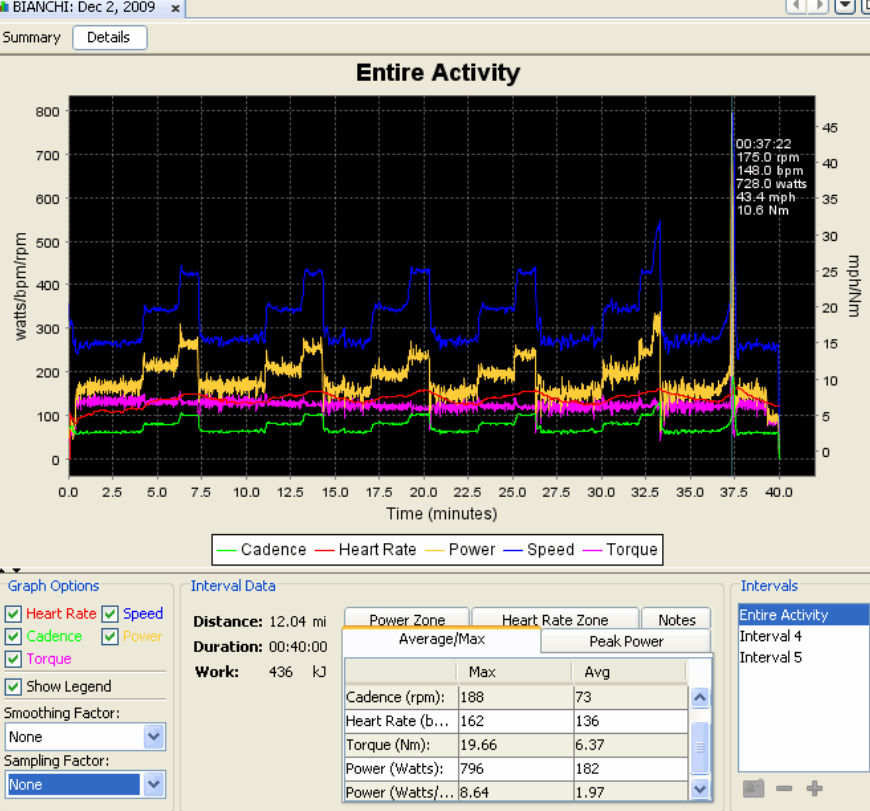This screenshot has height=811, width=870.
Task: Toggle the Power checkbox in Graph Options
Action: (x=110, y=636)
